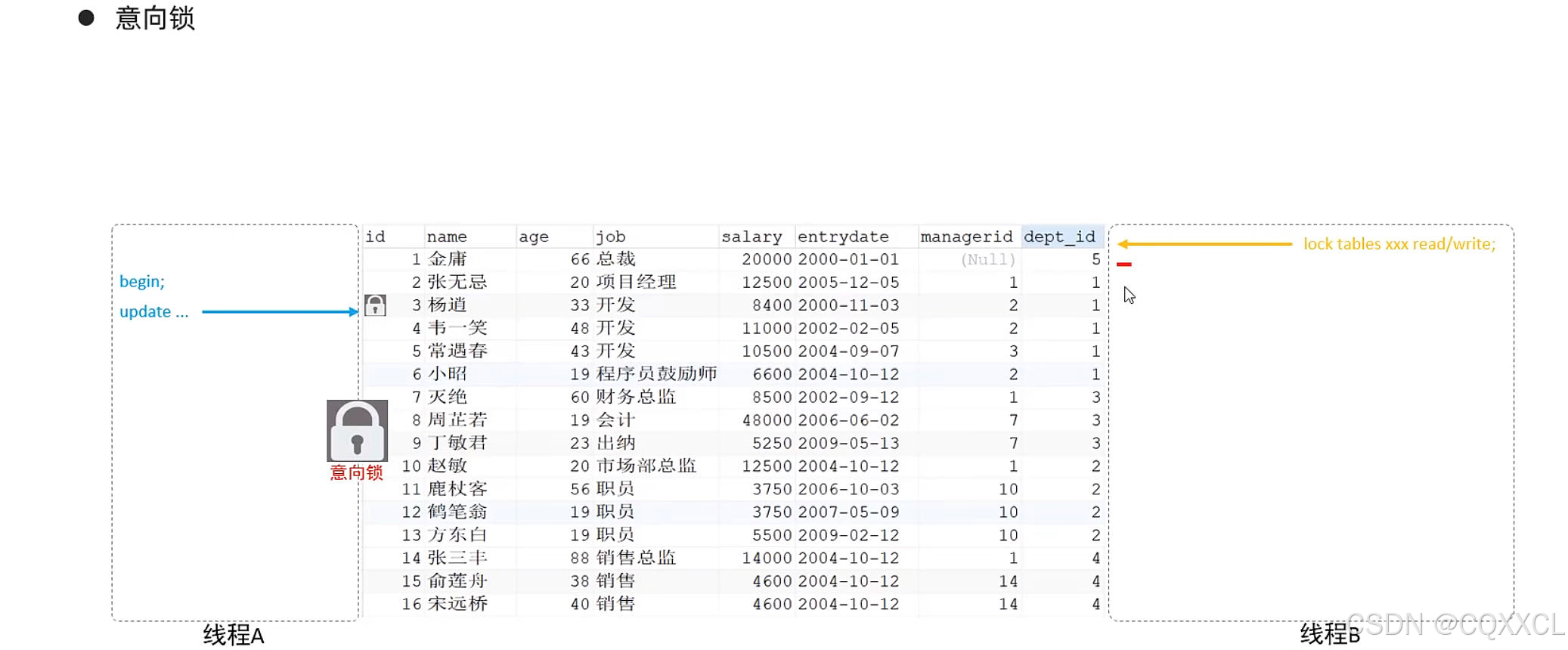Select the name cell 常遇春
Image resolution: width=1568 pixels, height=650 pixels.
pyautogui.click(x=457, y=351)
